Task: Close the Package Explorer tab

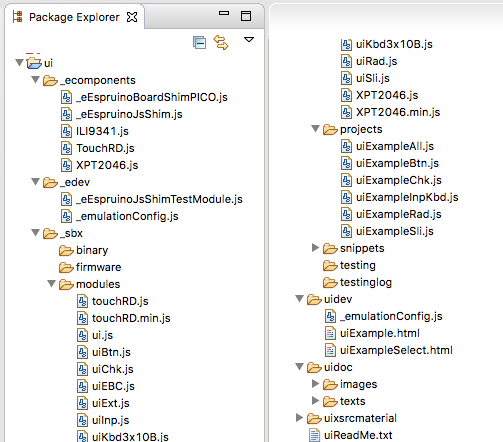Action: point(132,17)
